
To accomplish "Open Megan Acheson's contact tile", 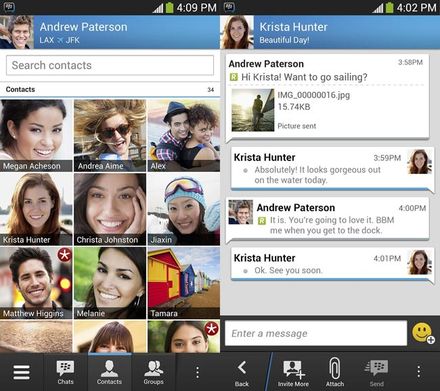I will (x=36, y=136).
